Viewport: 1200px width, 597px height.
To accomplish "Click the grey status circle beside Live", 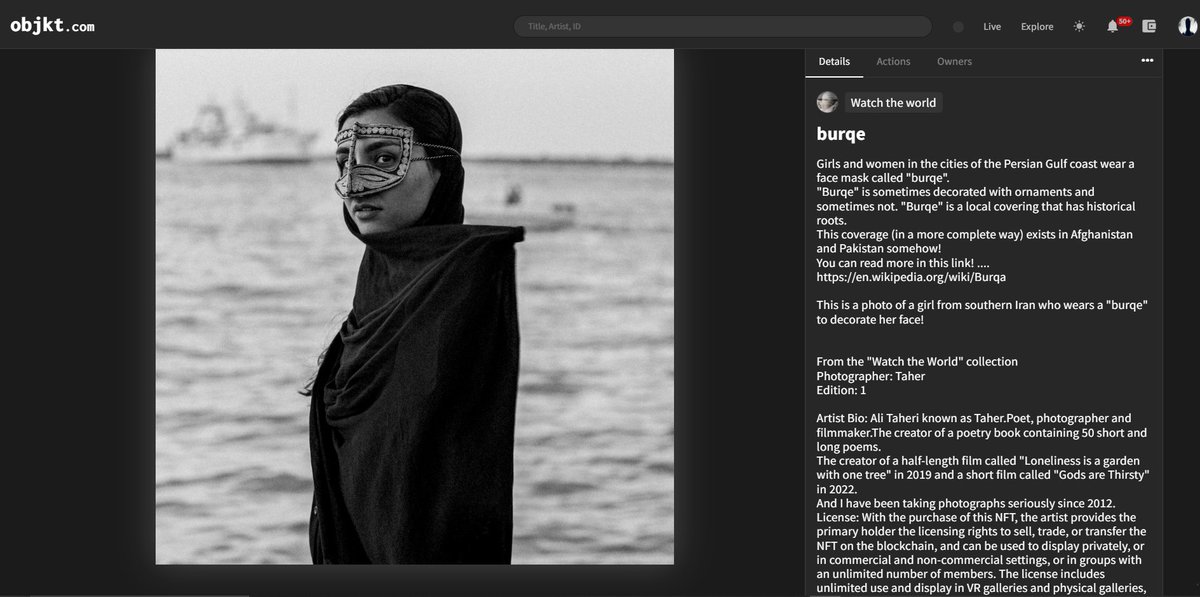I will (x=958, y=26).
